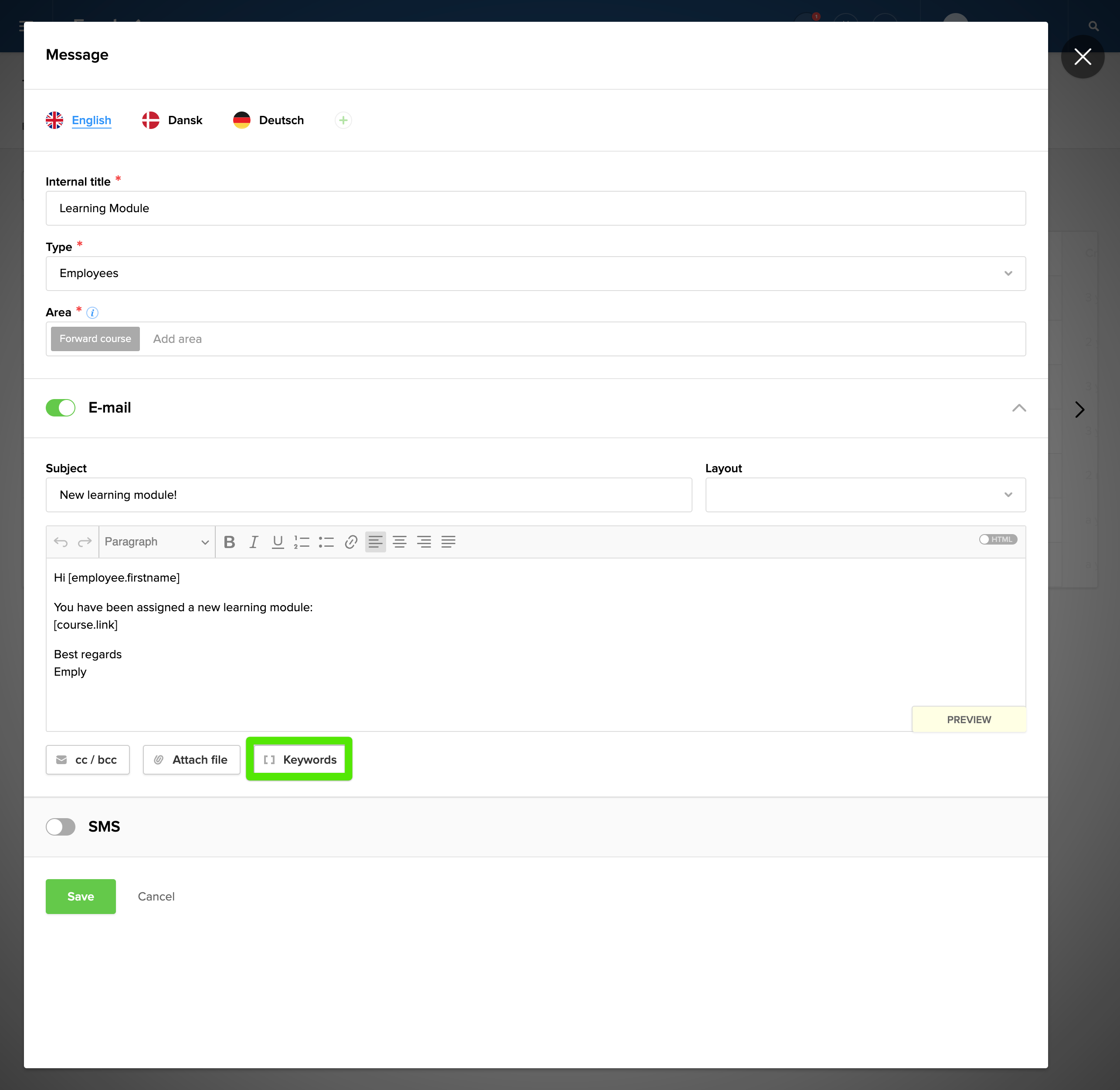Switch editor to HTML mode
Screen dimensions: 1120x1090
coord(997,539)
